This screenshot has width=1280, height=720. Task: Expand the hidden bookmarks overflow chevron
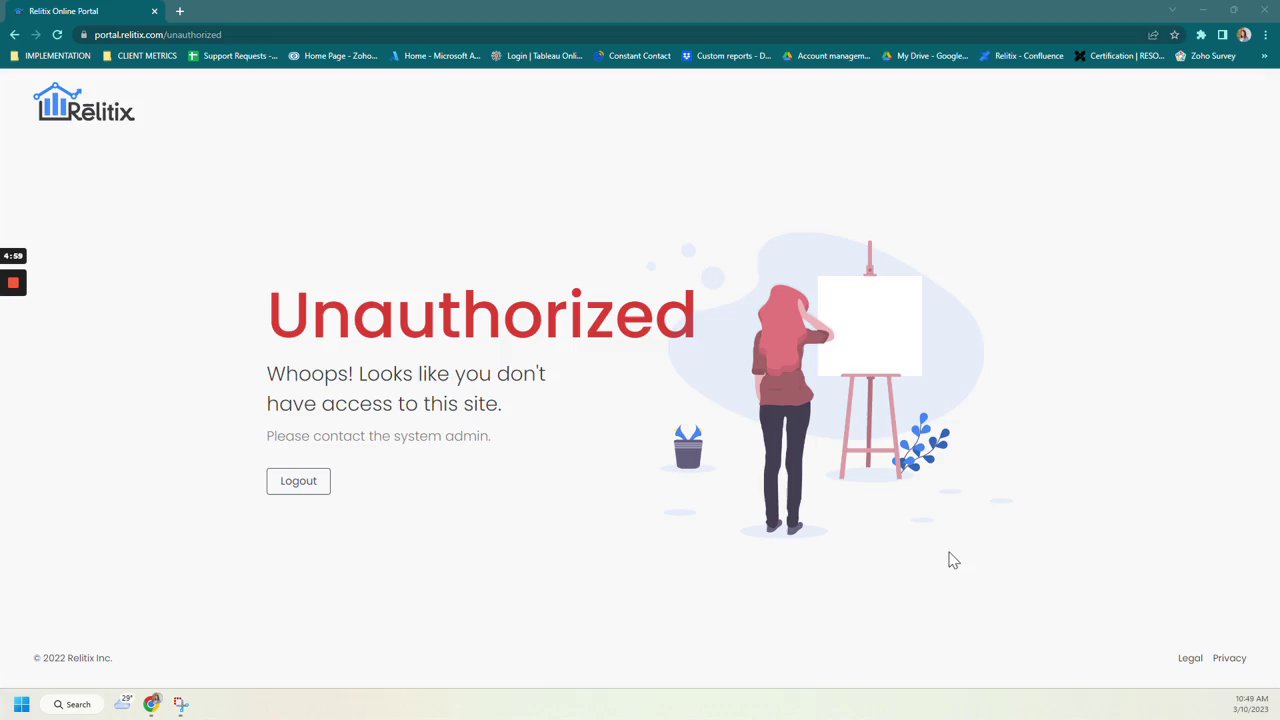[1264, 56]
